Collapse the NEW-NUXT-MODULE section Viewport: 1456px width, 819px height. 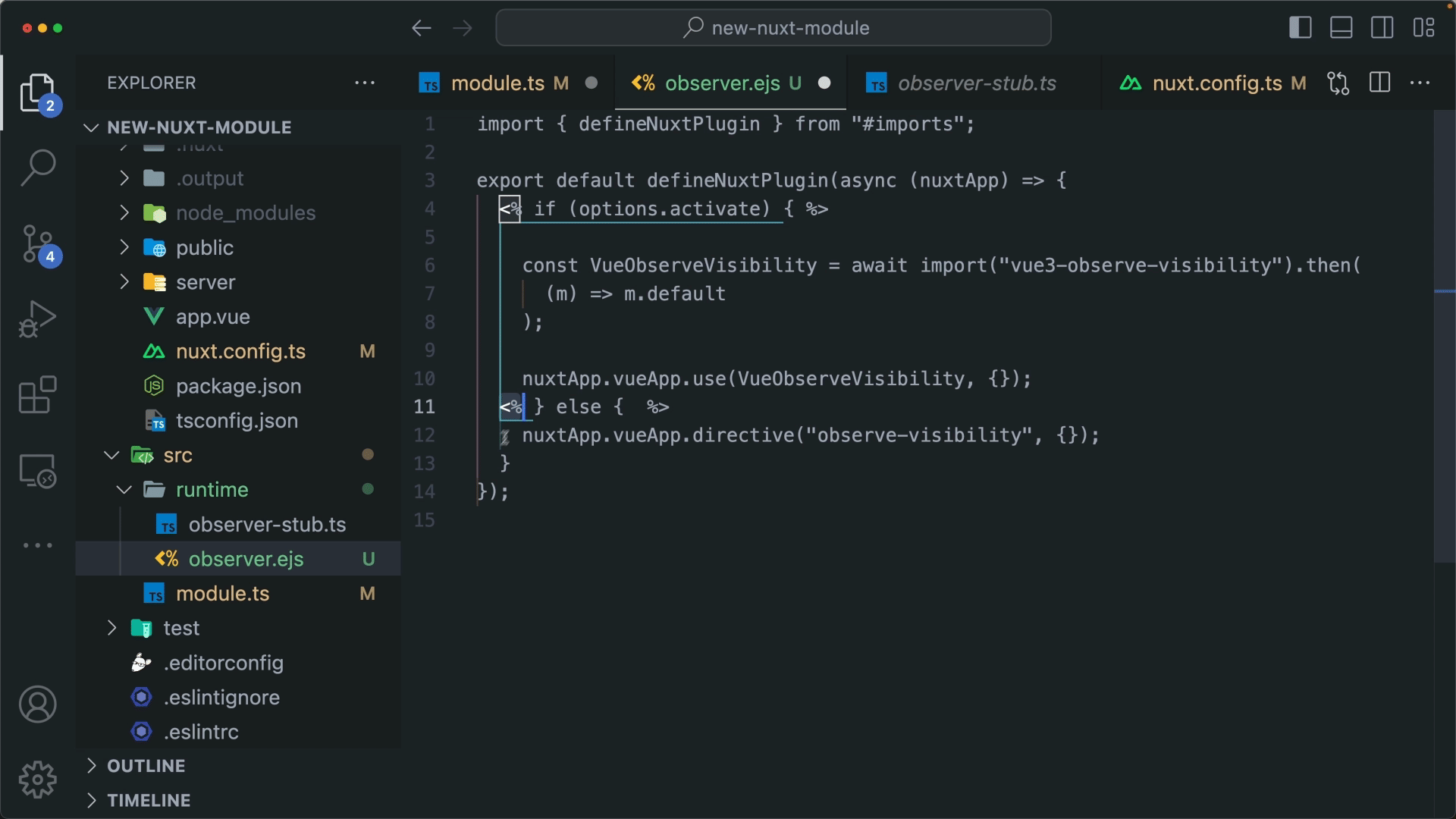coord(239,127)
